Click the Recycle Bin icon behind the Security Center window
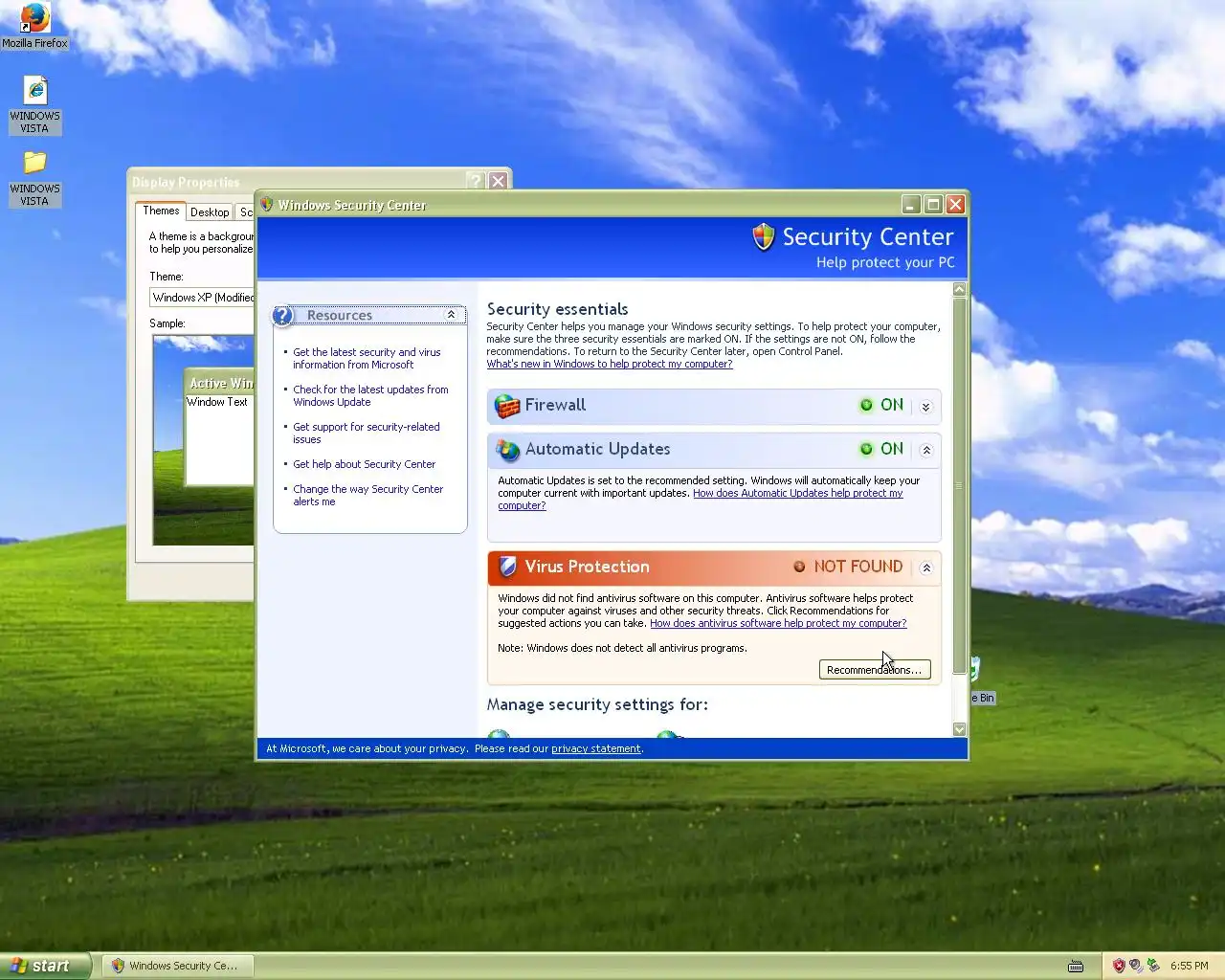Screen dimensions: 1225x980 pyautogui.click(x=974, y=668)
